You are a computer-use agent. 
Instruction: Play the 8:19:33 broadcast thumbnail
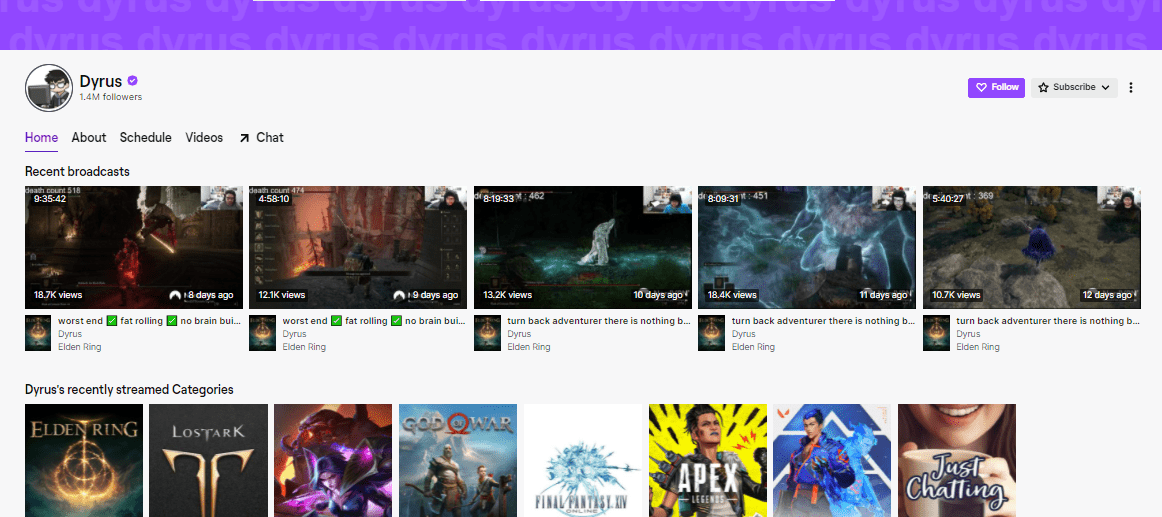click(583, 247)
